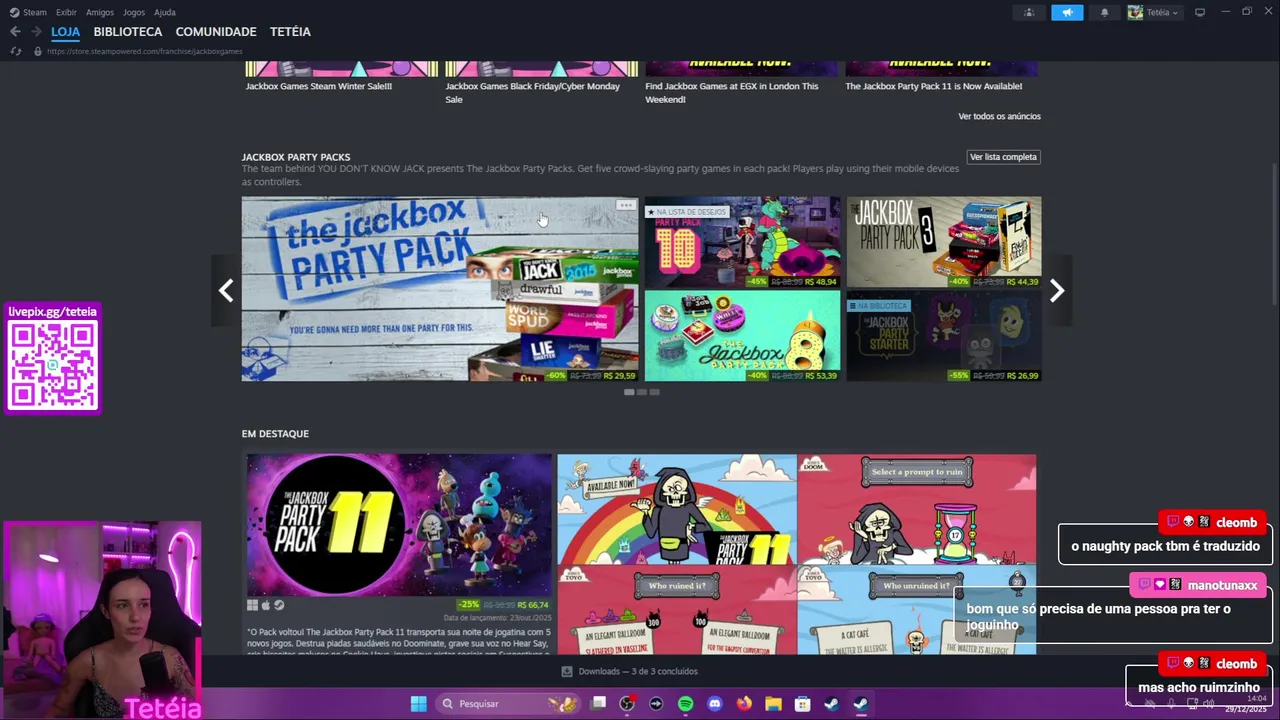
Task: Open Jackbox Party Pack 11 featured image
Action: click(x=400, y=525)
